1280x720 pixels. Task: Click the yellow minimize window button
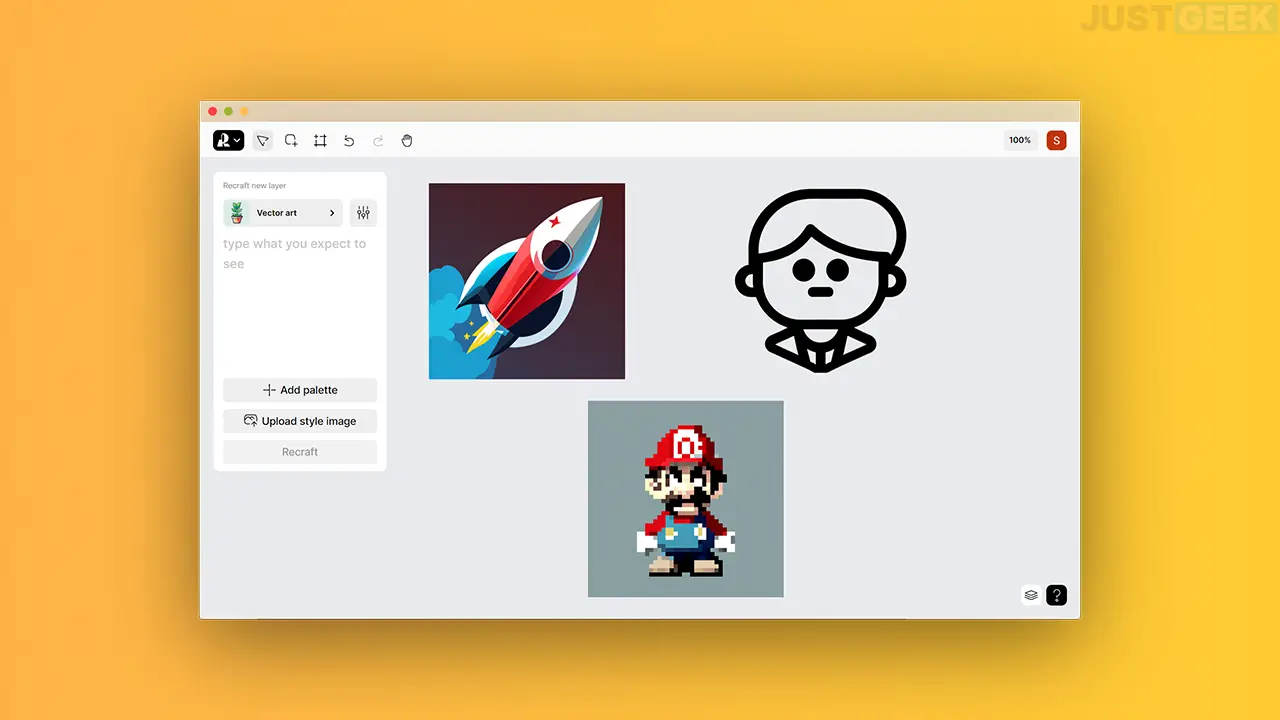[x=244, y=111]
